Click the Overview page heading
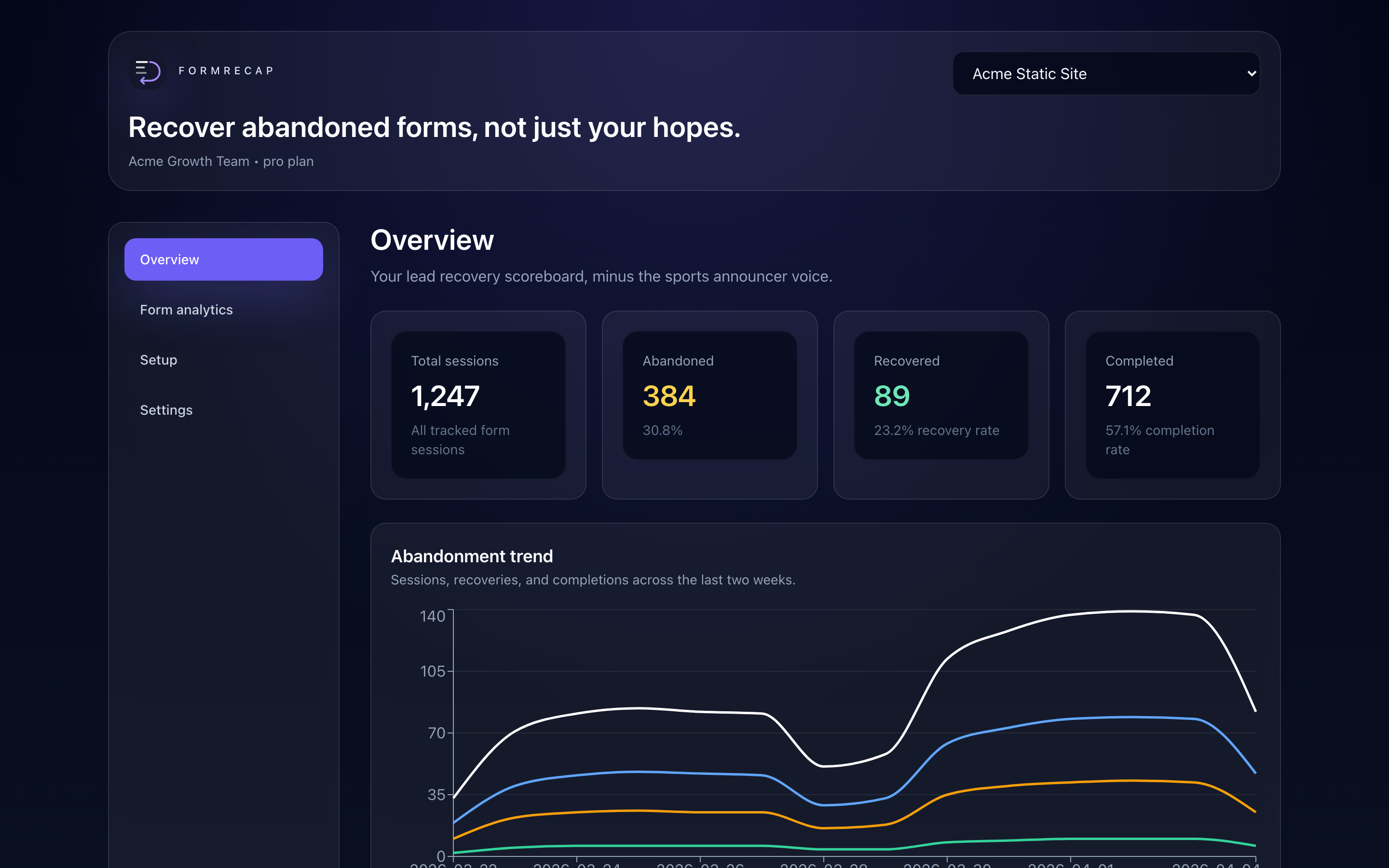 coord(432,240)
